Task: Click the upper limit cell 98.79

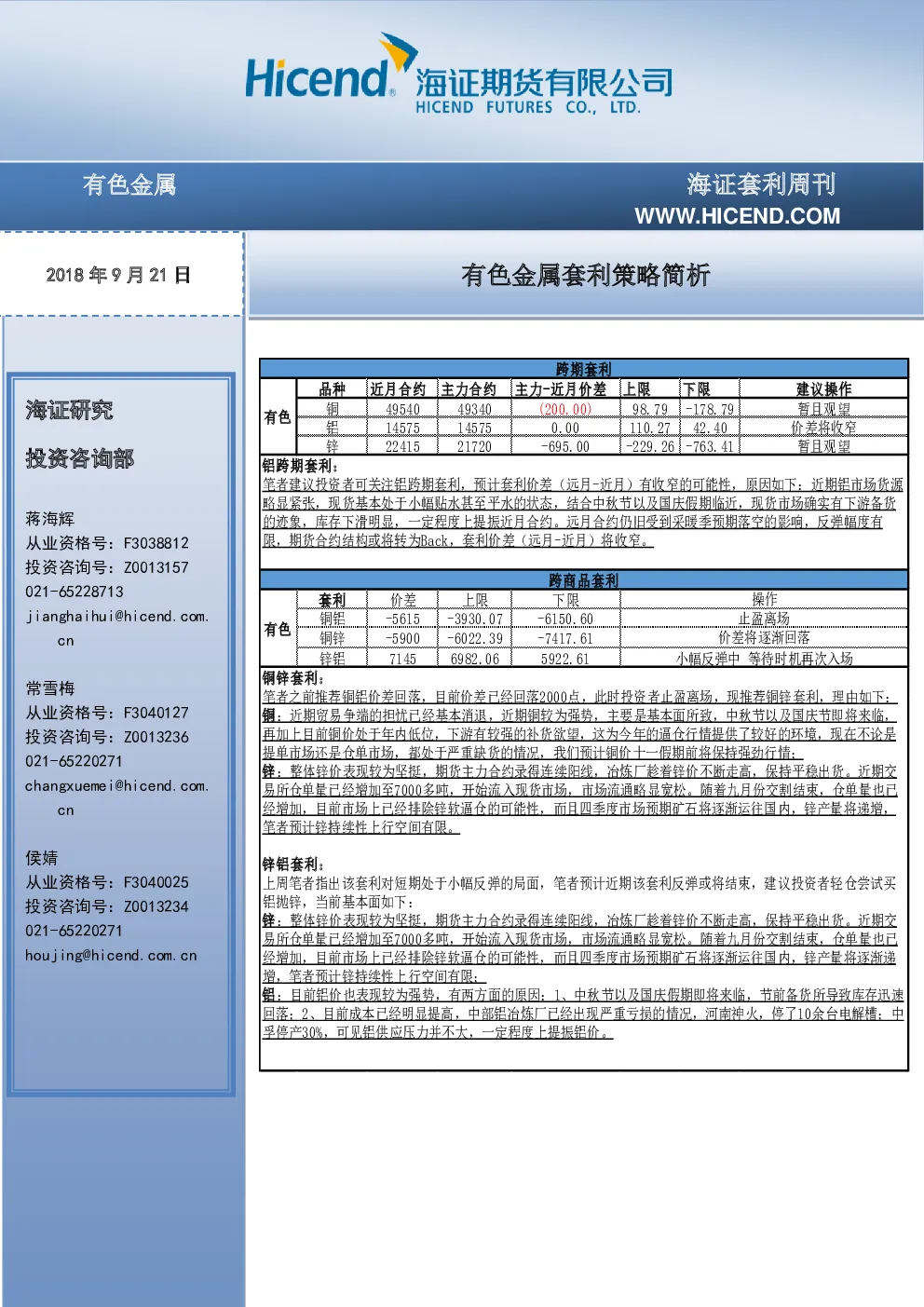Action: point(649,409)
